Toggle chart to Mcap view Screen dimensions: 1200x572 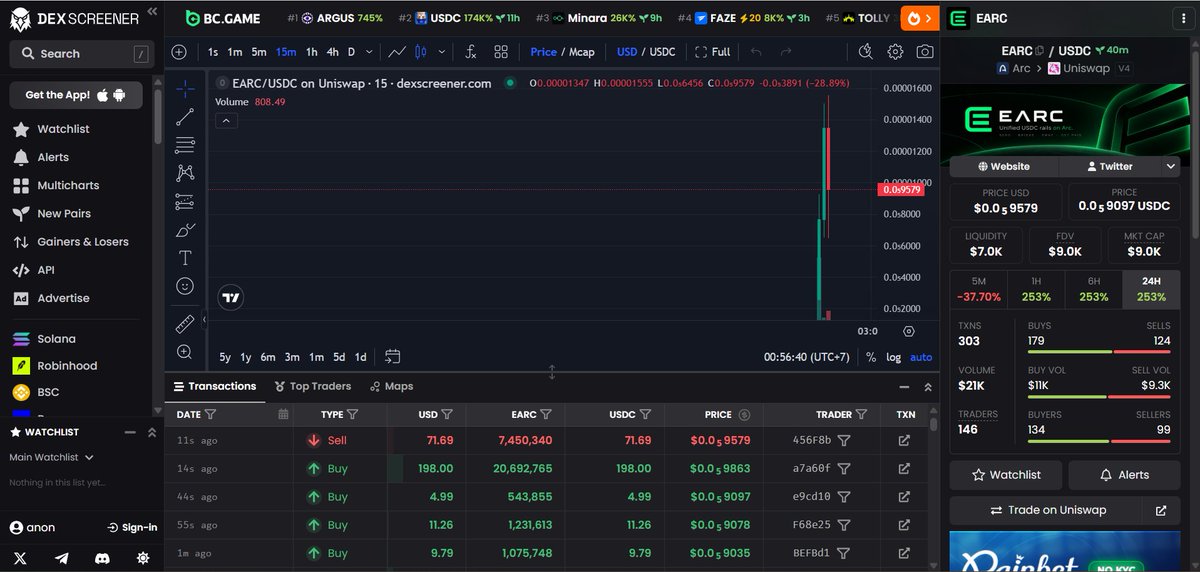tap(581, 52)
